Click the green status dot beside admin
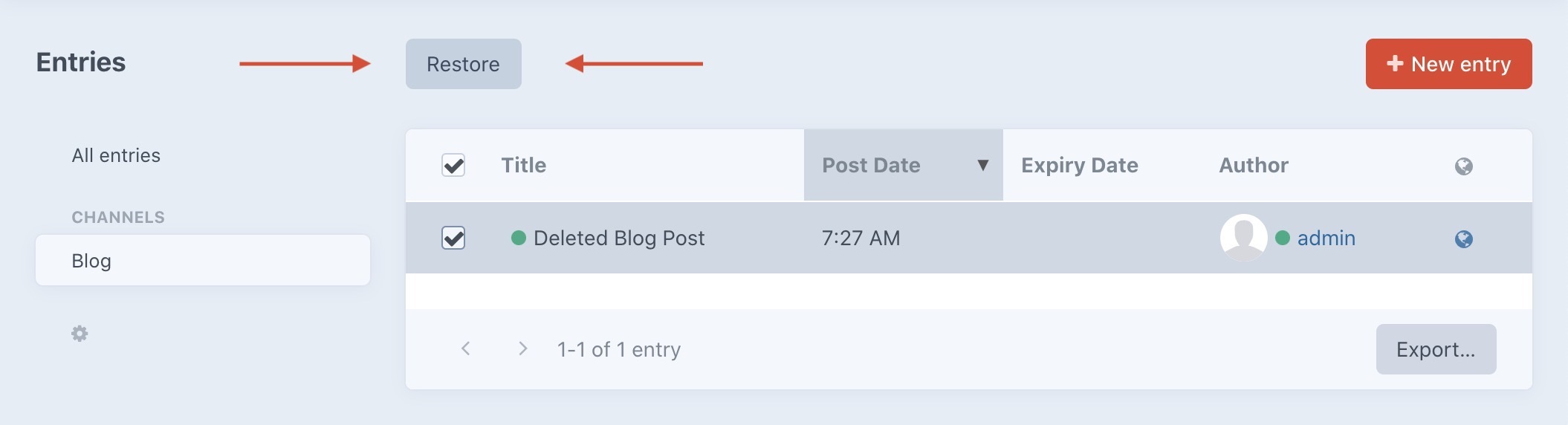This screenshot has width=1568, height=425. tap(1282, 238)
